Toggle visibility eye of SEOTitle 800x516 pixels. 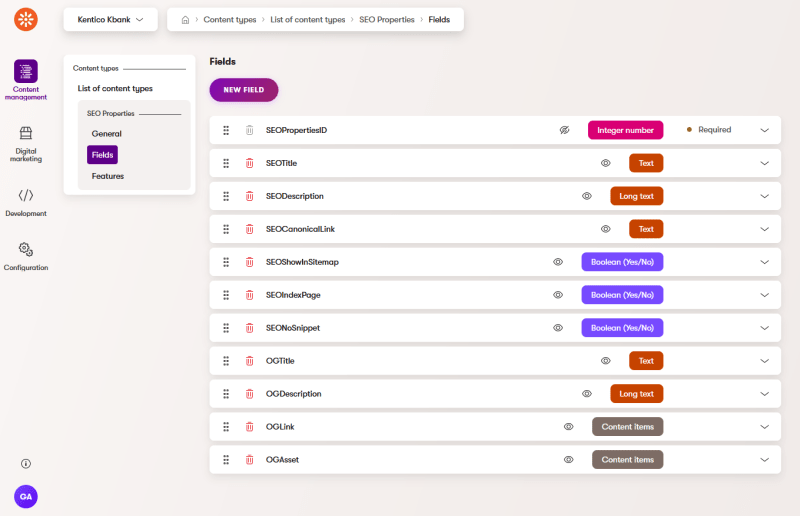tap(606, 163)
